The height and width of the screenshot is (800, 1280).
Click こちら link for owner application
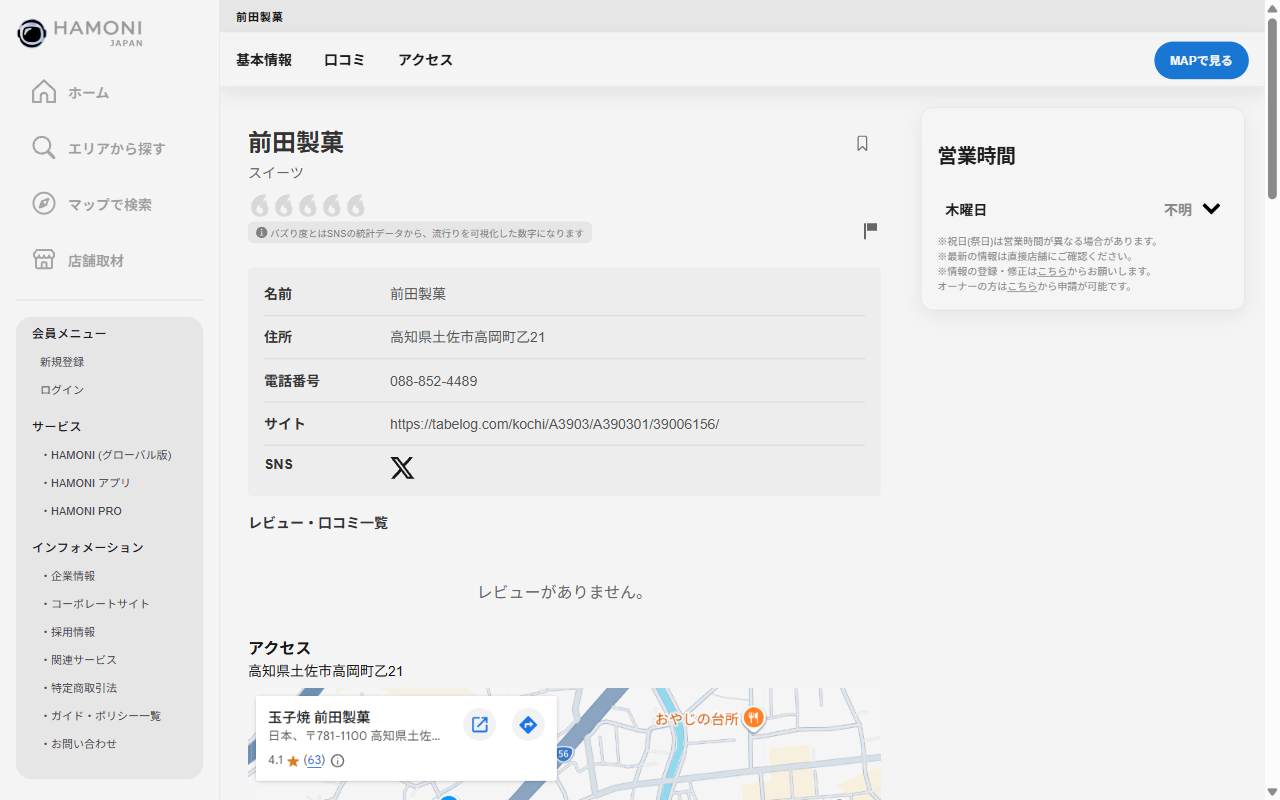click(1022, 286)
